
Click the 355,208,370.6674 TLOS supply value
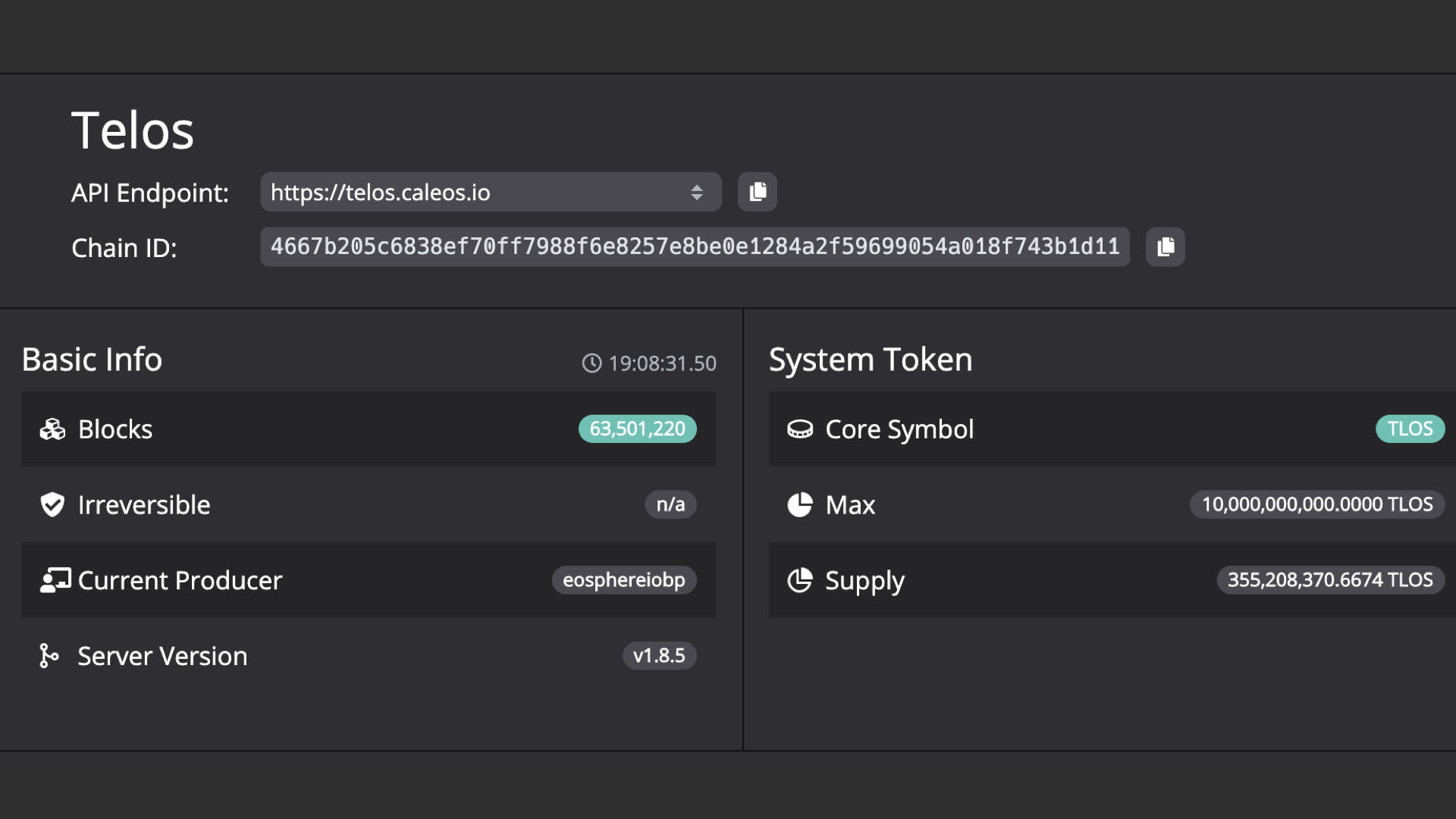pos(1330,580)
